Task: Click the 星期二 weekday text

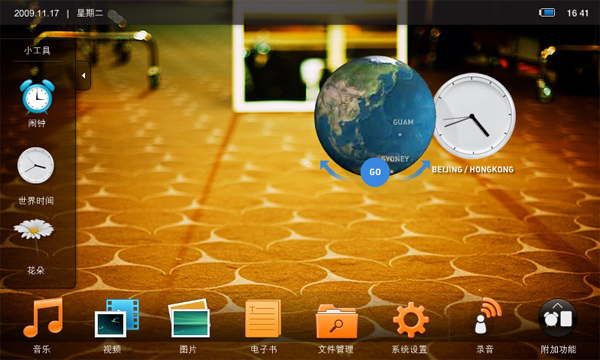Action: [x=90, y=13]
